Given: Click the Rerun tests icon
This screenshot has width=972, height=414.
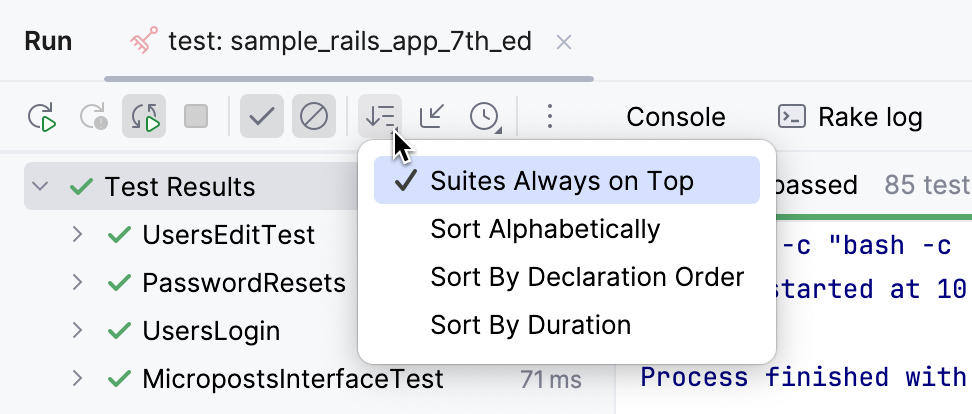Looking at the screenshot, I should click(x=42, y=117).
